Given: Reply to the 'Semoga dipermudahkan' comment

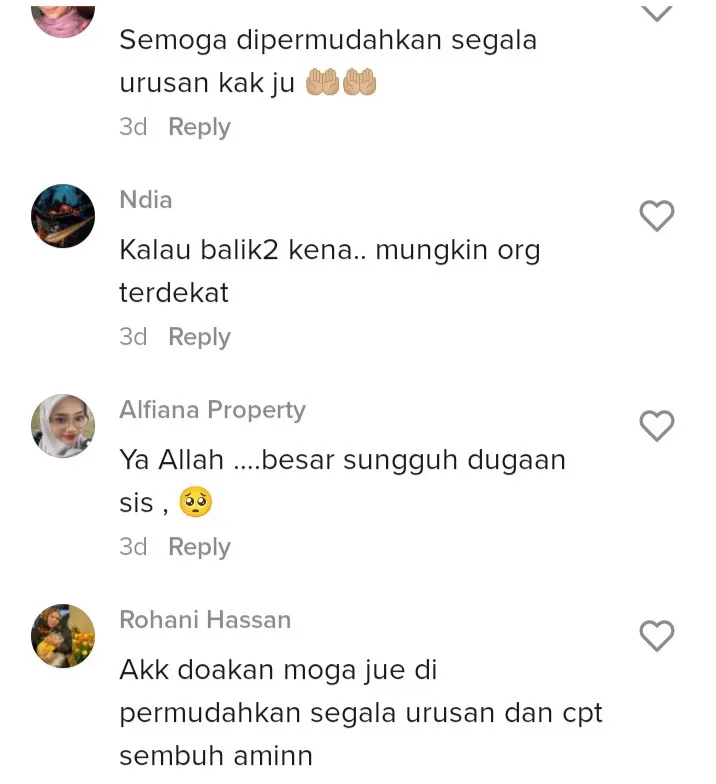Looking at the screenshot, I should click(200, 127).
